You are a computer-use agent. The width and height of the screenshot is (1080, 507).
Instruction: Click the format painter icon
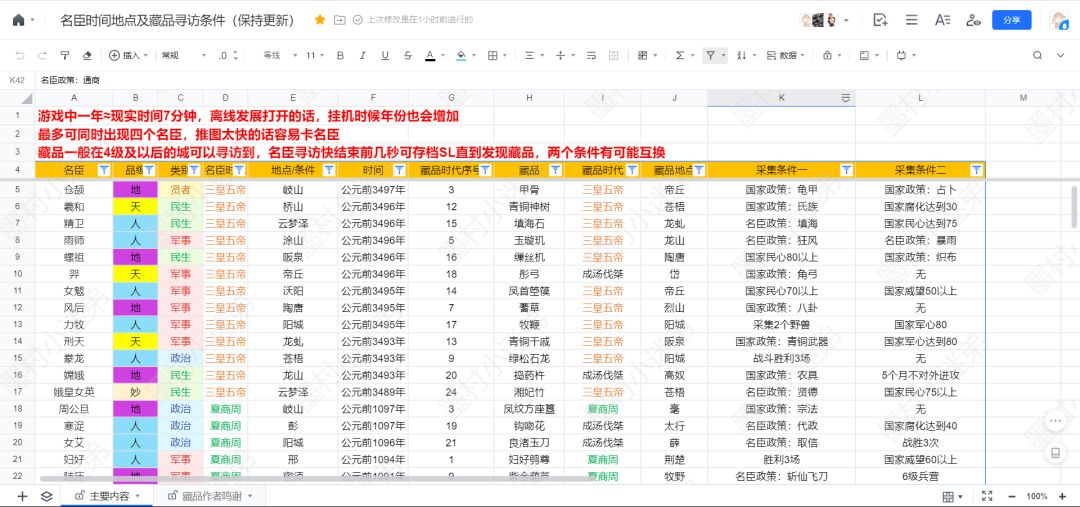point(65,56)
